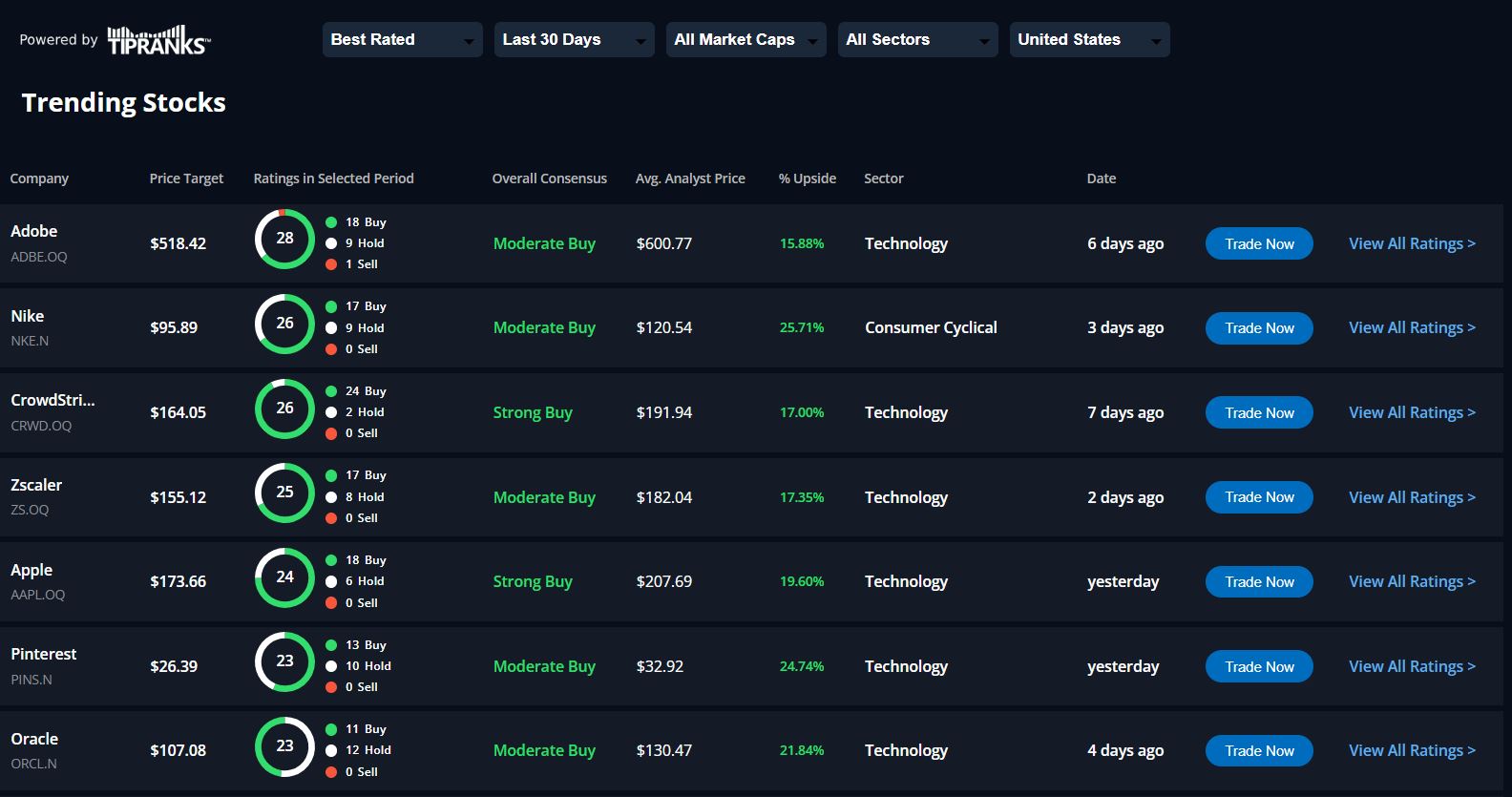Click the red Sell dot in Adobe row
This screenshot has height=797, width=1512.
coord(331,264)
